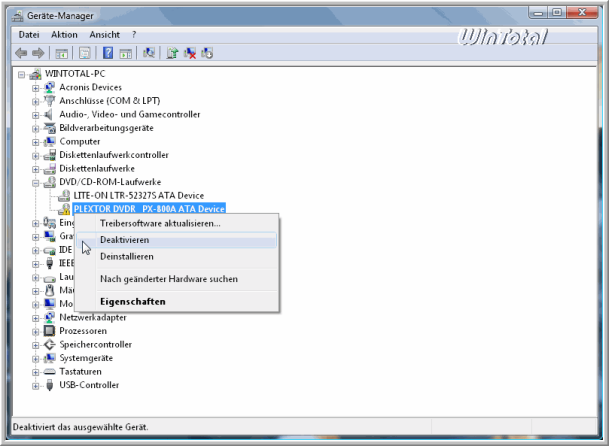This screenshot has width=609, height=446.
Task: Choose Deaktivieren in the context menu
Action: tap(177, 240)
